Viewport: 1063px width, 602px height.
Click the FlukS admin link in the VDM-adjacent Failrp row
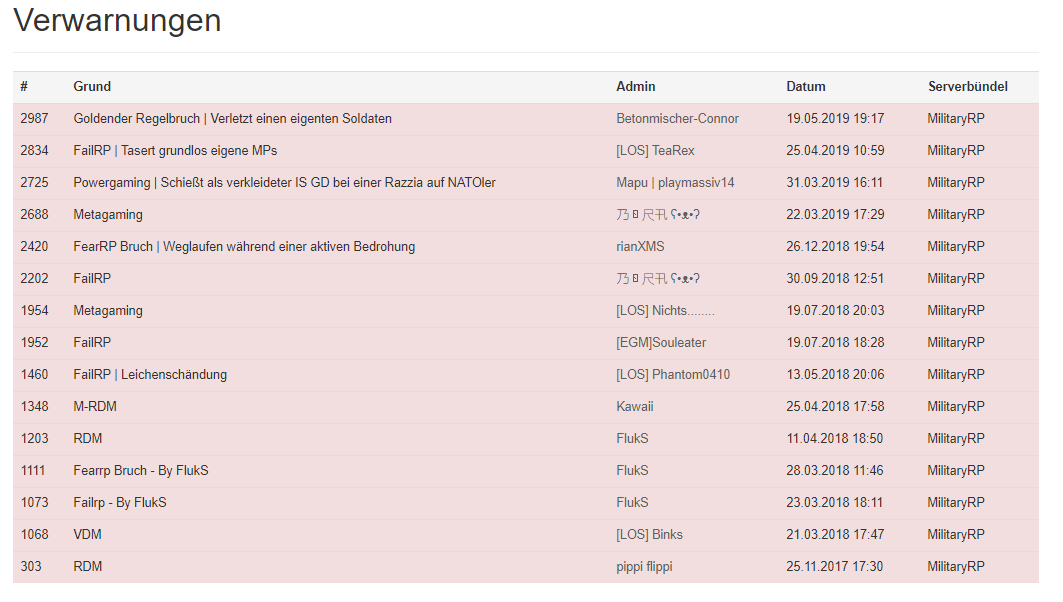[632, 502]
